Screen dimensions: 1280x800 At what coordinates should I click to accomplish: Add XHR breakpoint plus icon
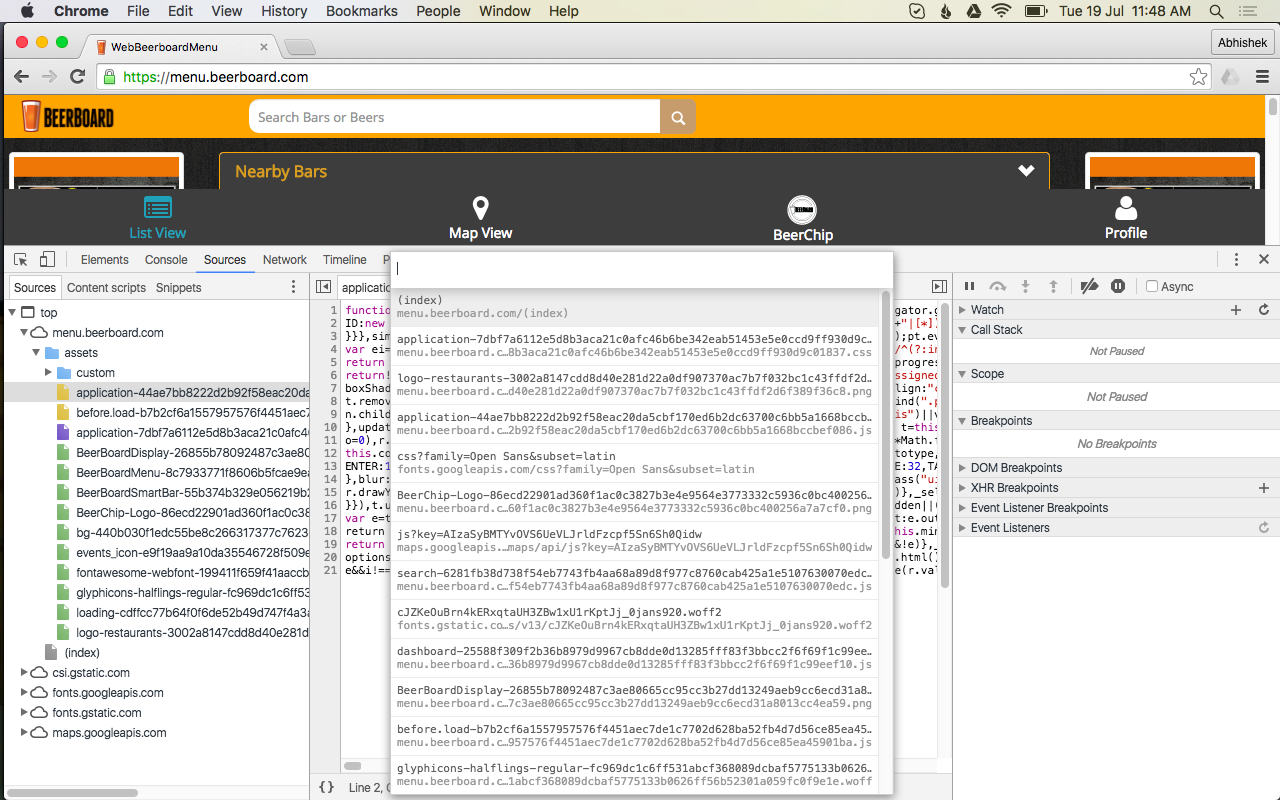pyautogui.click(x=1264, y=488)
